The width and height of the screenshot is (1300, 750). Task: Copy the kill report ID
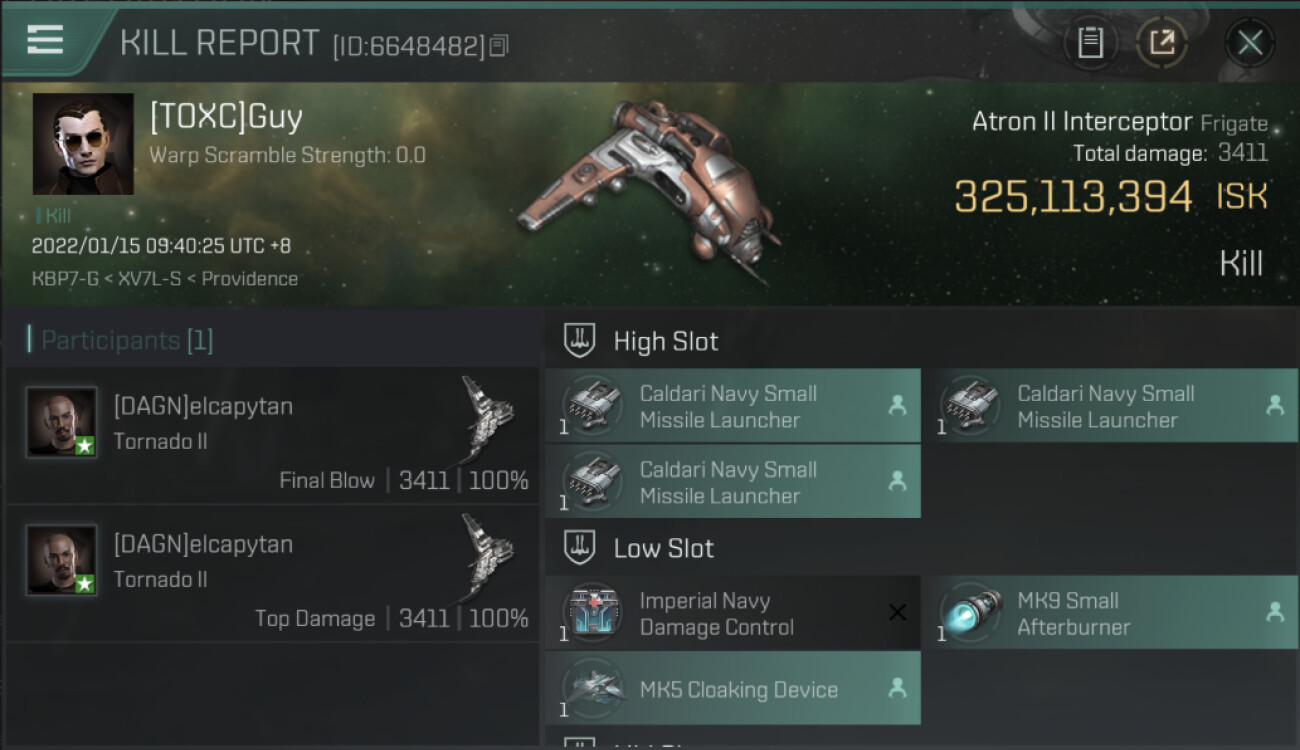click(499, 46)
